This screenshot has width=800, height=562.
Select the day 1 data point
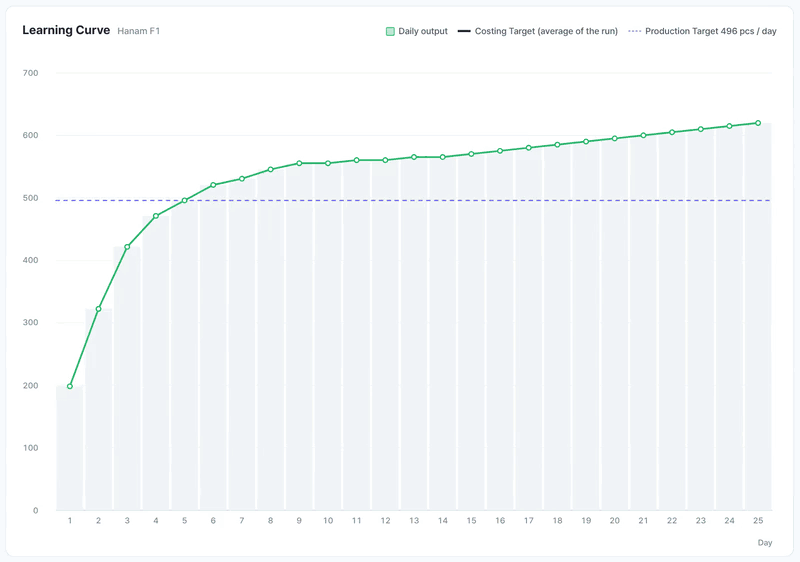pos(70,386)
